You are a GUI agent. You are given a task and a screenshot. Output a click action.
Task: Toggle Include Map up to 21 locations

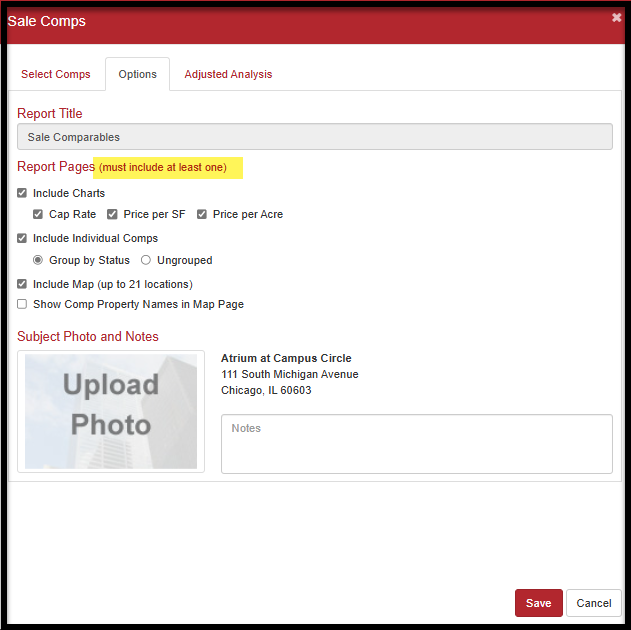[x=22, y=284]
